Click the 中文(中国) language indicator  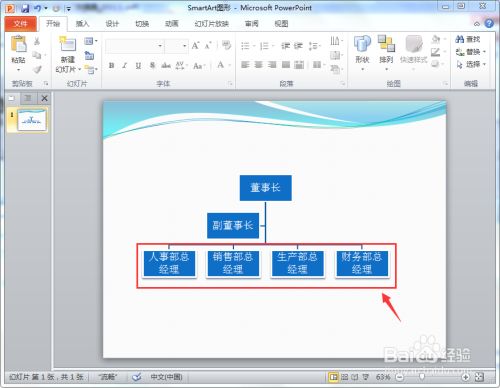coord(166,377)
